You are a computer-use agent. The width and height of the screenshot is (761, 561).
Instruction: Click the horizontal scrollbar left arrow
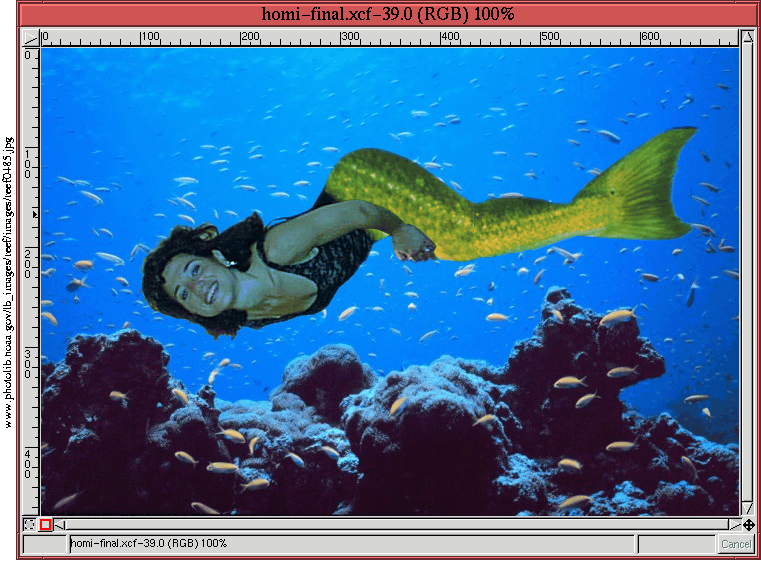pos(60,524)
